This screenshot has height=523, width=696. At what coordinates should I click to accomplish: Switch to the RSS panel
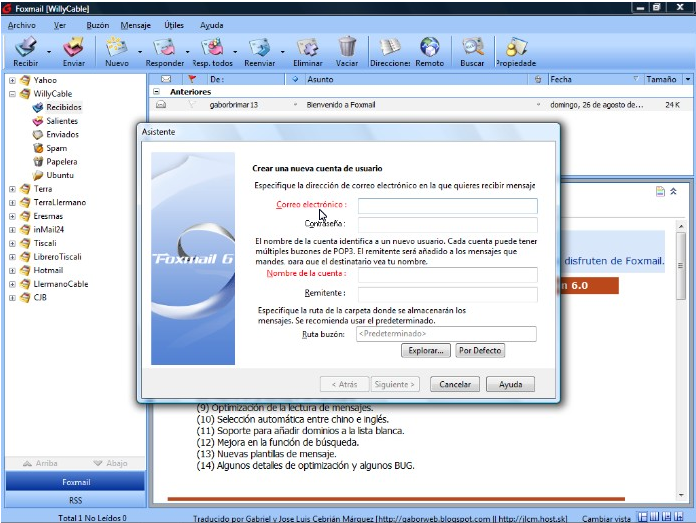pyautogui.click(x=75, y=500)
